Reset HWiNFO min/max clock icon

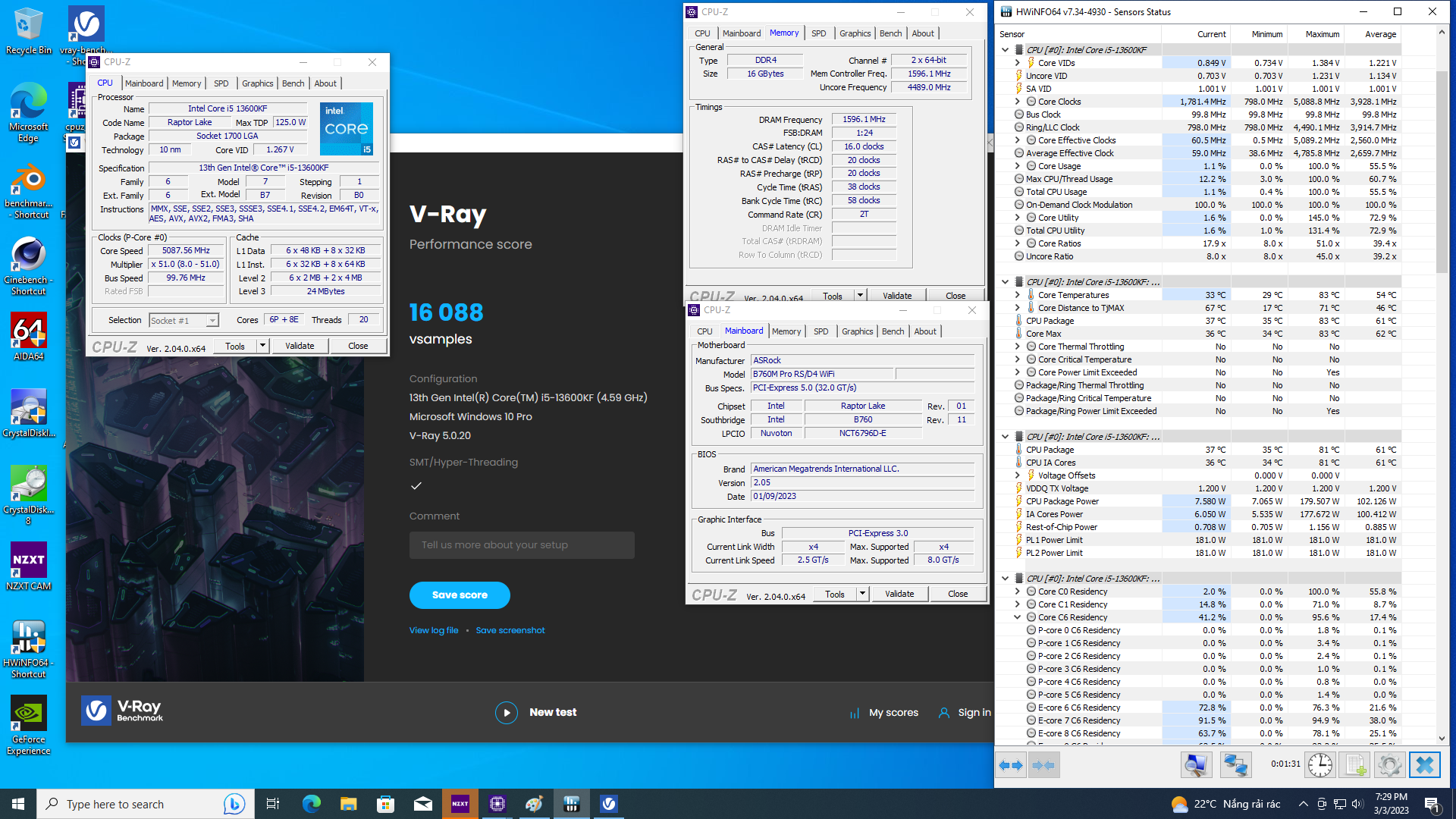pos(1319,765)
